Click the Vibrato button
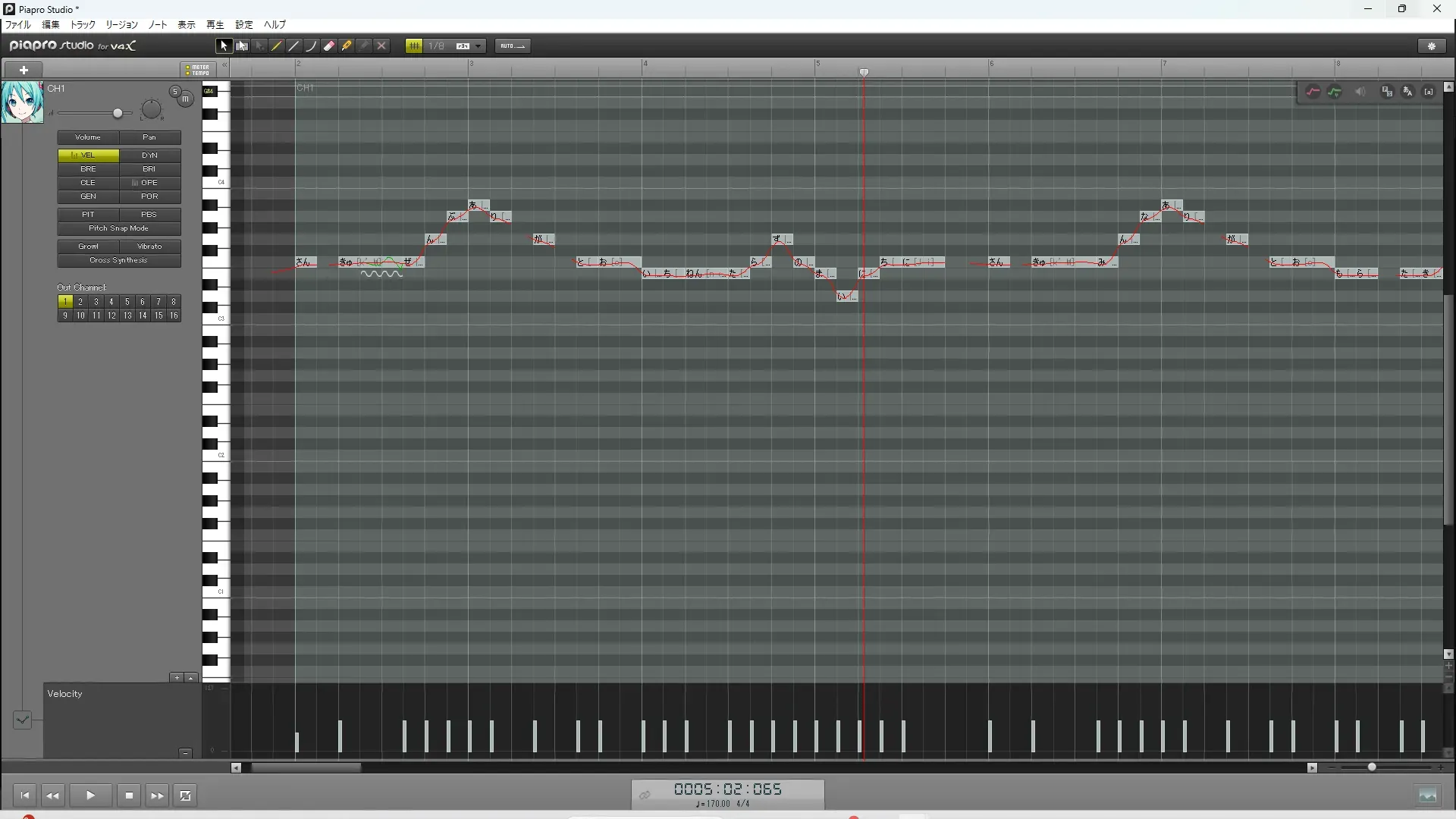The image size is (1456, 819). pyautogui.click(x=149, y=246)
